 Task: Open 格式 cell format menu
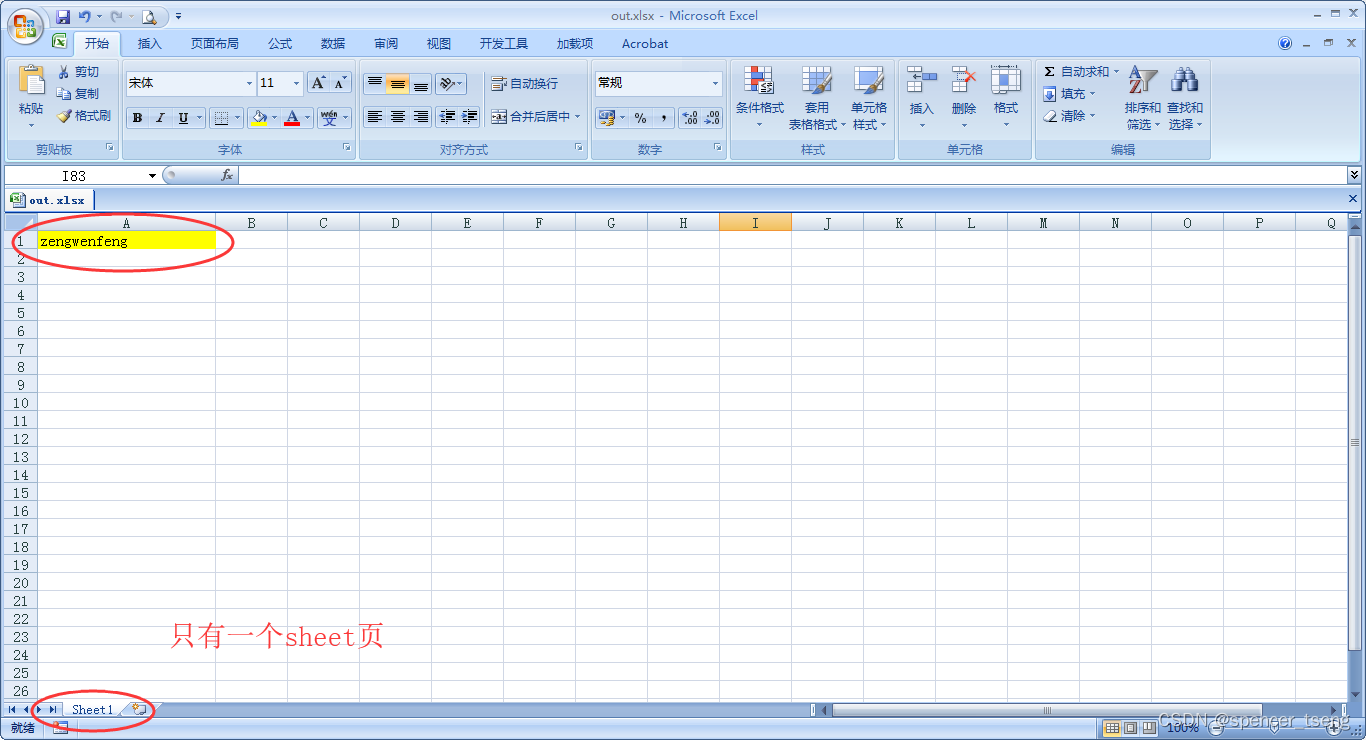point(1006,98)
